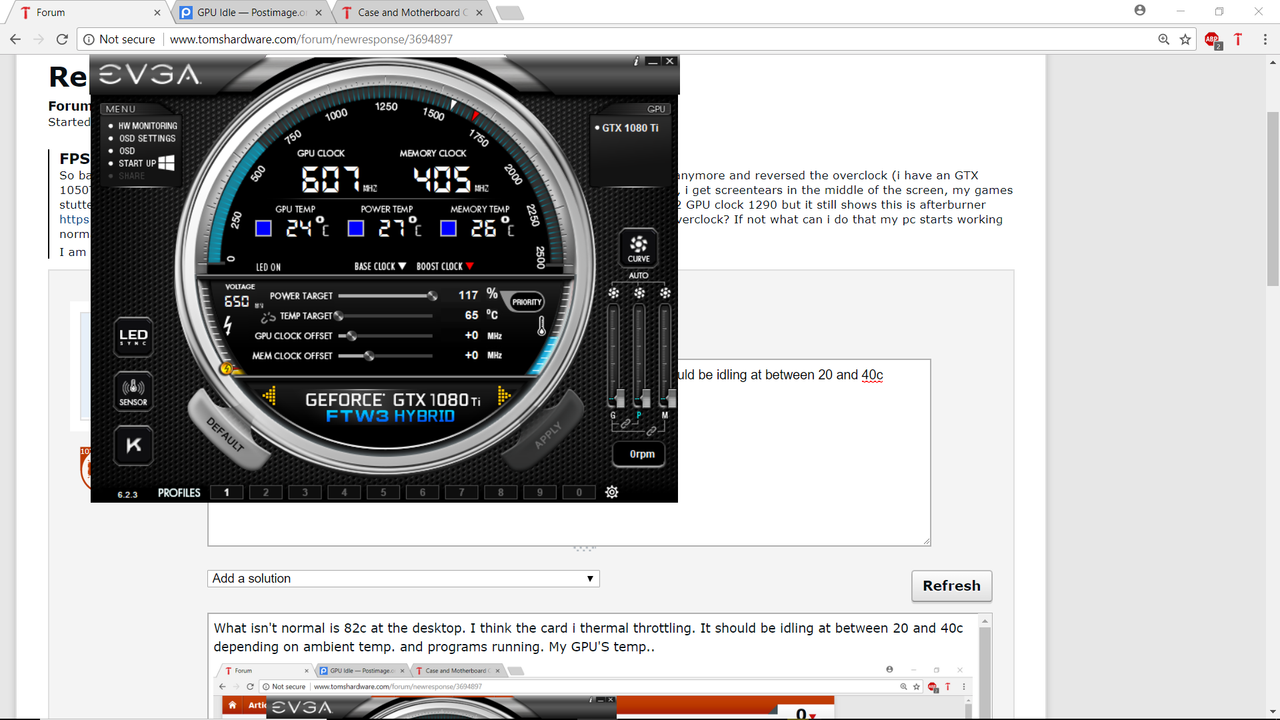Screen dimensions: 1280x720
Task: Toggle the PRIORITY button
Action: (x=526, y=301)
